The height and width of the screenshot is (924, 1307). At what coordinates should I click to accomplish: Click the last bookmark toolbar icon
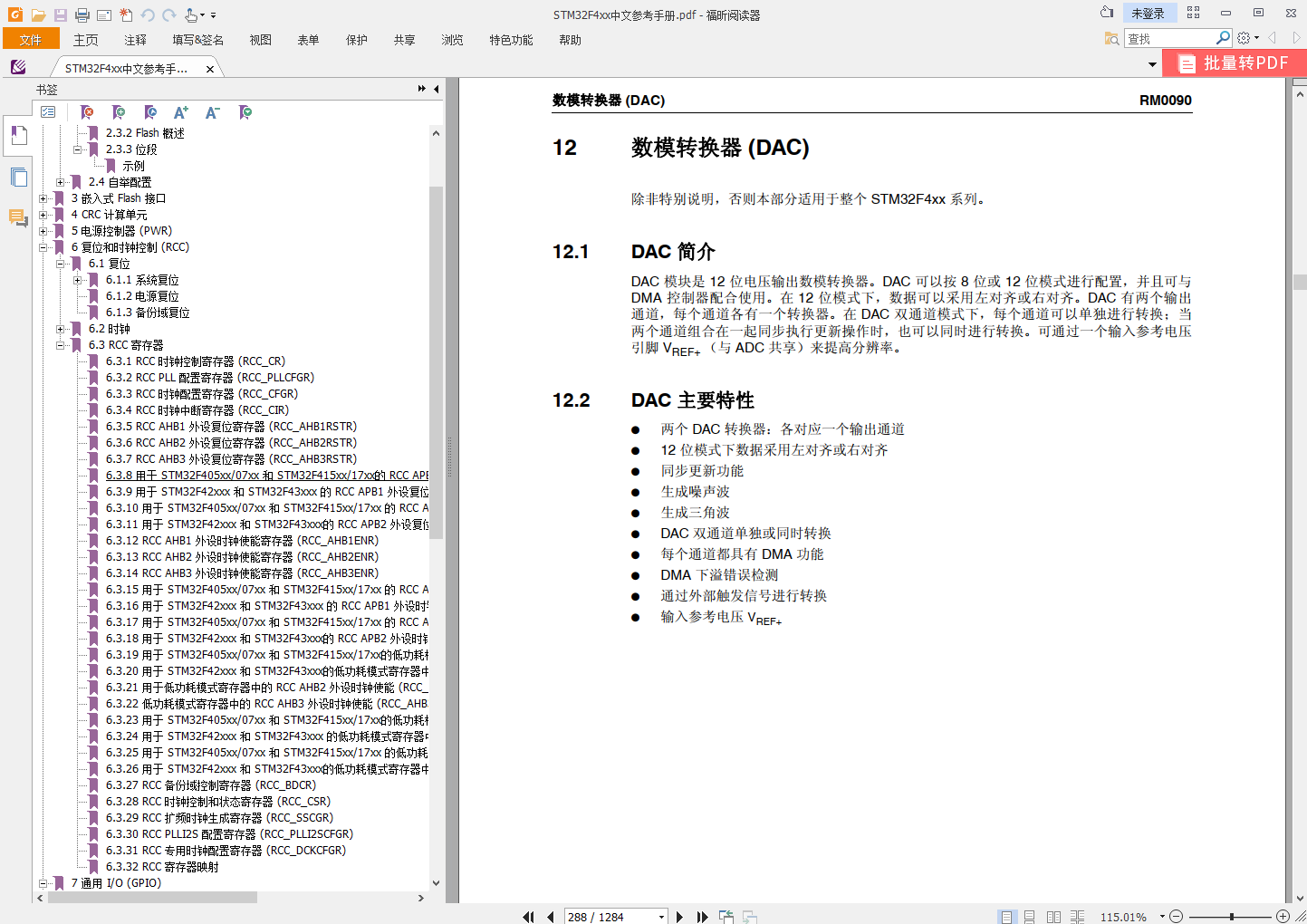coord(245,112)
